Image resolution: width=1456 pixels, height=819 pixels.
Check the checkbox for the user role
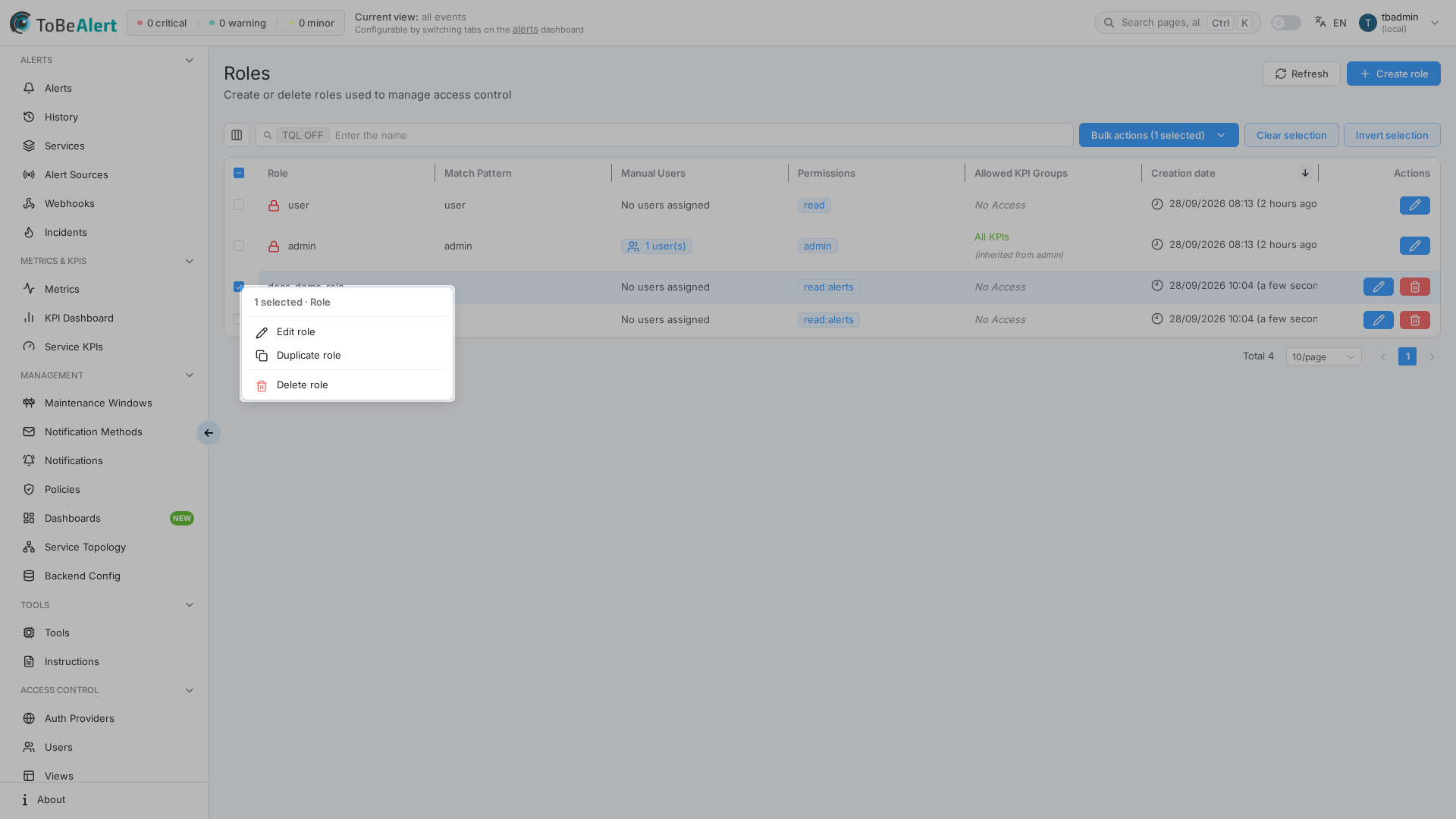pyautogui.click(x=239, y=205)
